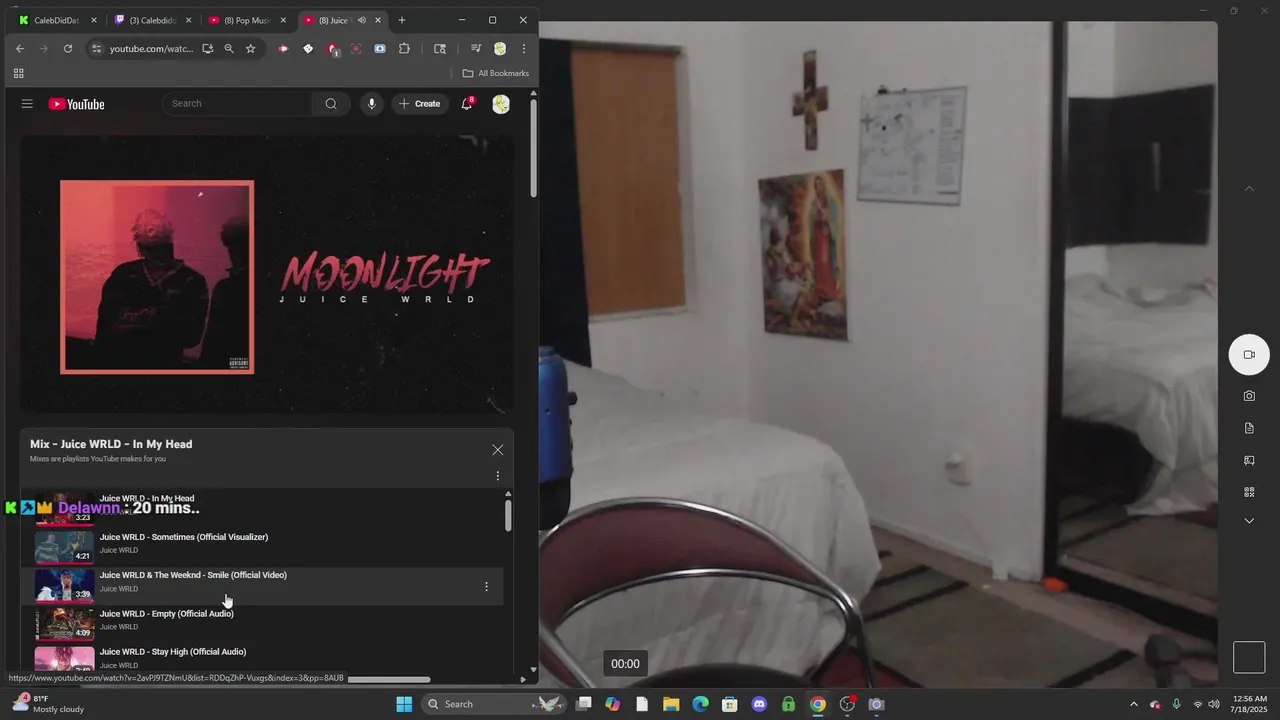The image size is (1280, 720).
Task: Open the Chrome three-dot menu
Action: 524,48
